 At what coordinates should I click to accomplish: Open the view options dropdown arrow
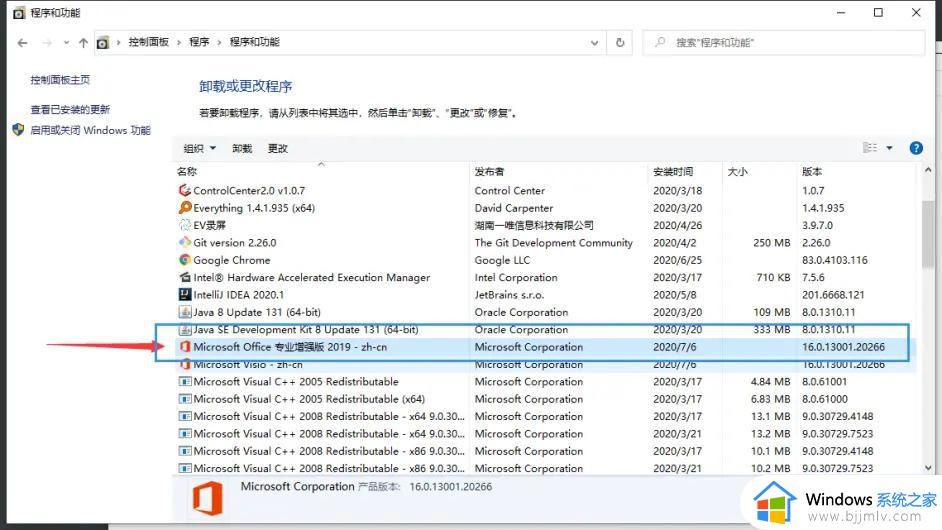coord(889,148)
